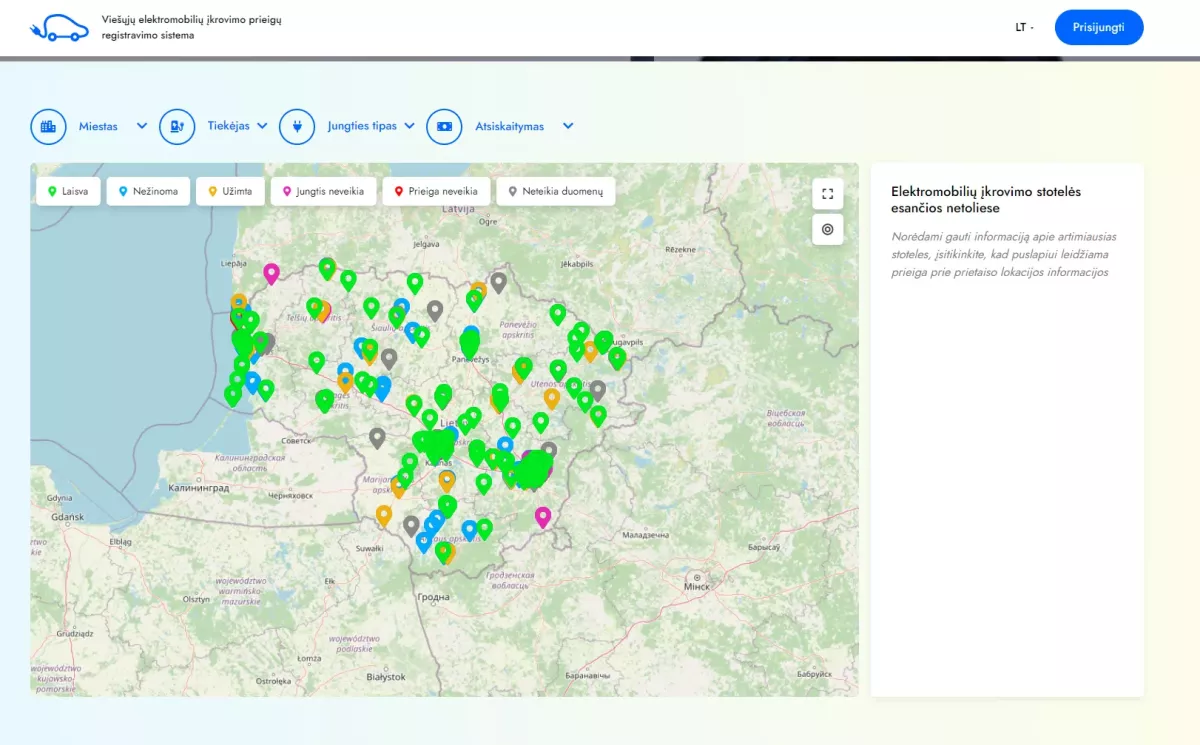Click the banknote icon on Atsiskaitymas filter

pos(444,126)
